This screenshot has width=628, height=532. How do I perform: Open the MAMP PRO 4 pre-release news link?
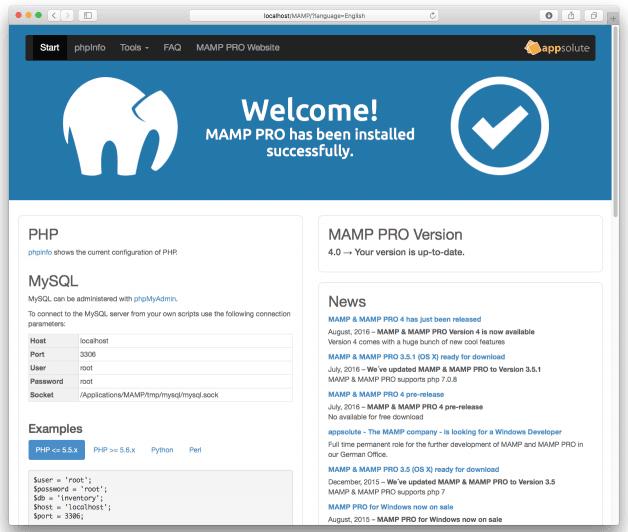[x=386, y=394]
